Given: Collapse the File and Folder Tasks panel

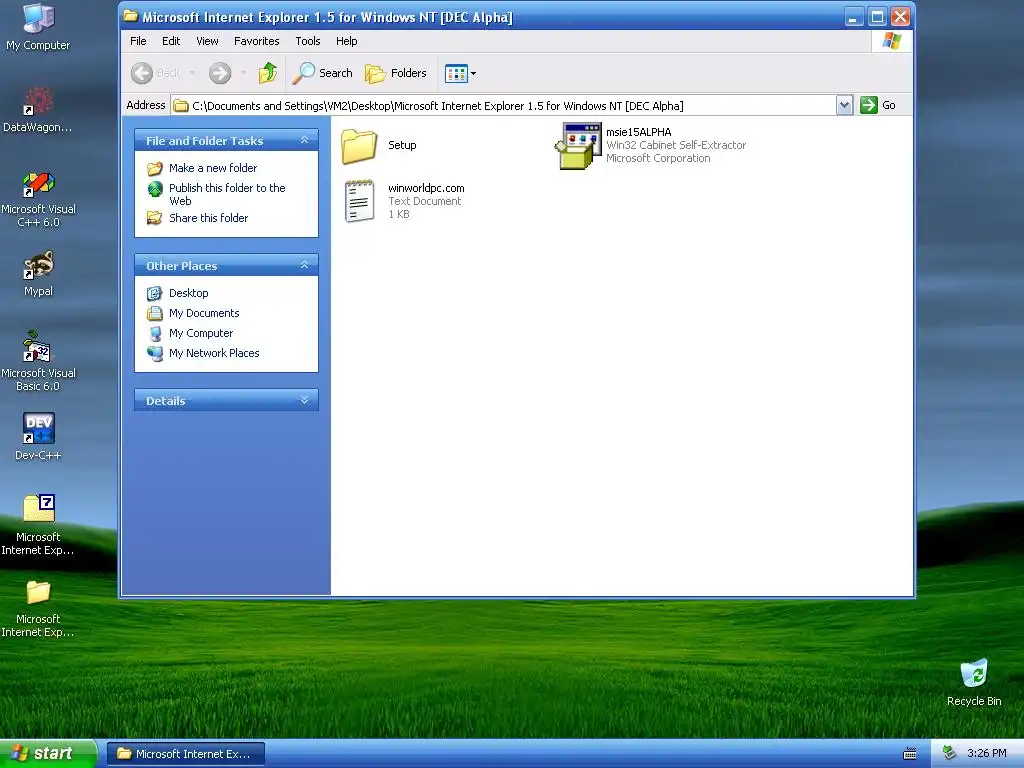Looking at the screenshot, I should (x=304, y=140).
